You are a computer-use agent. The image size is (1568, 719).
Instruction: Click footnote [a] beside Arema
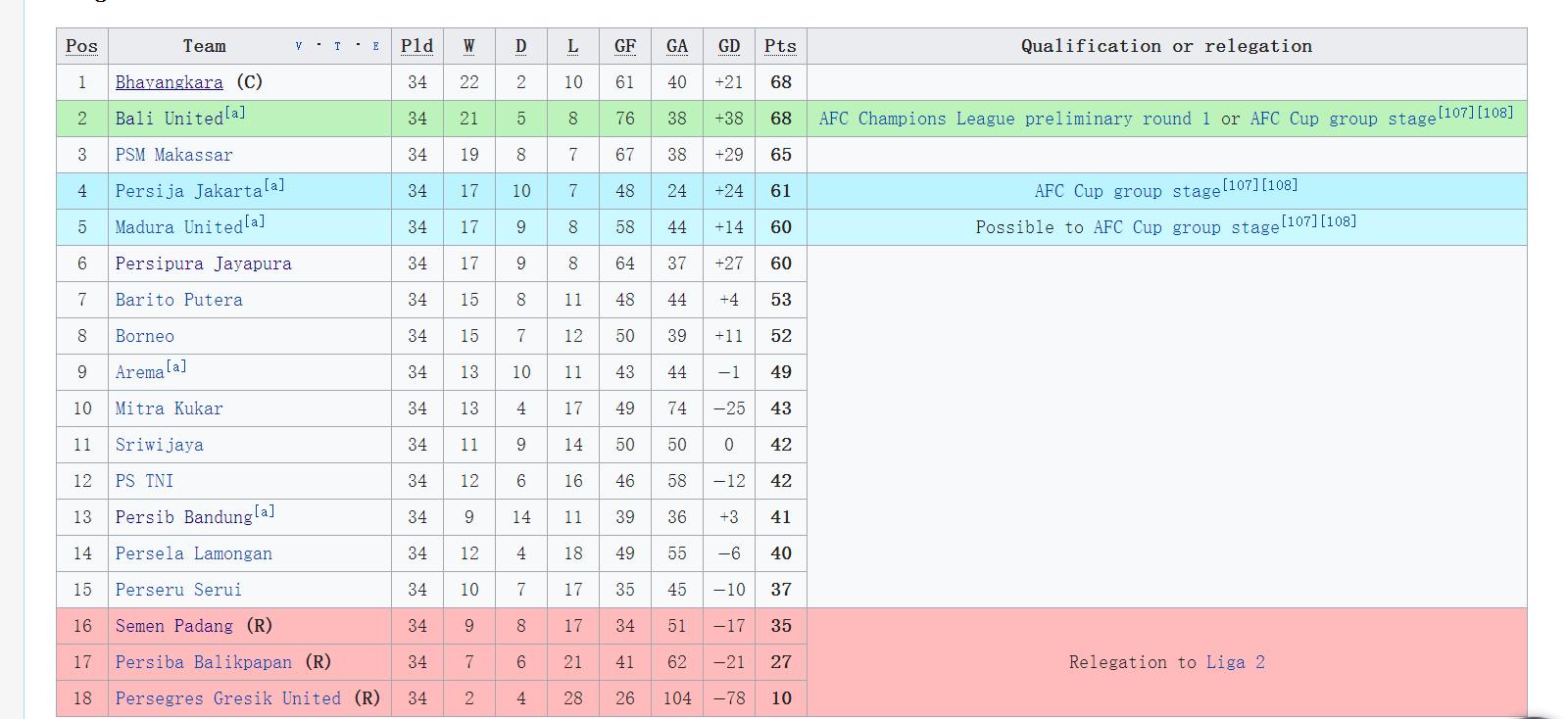(176, 366)
